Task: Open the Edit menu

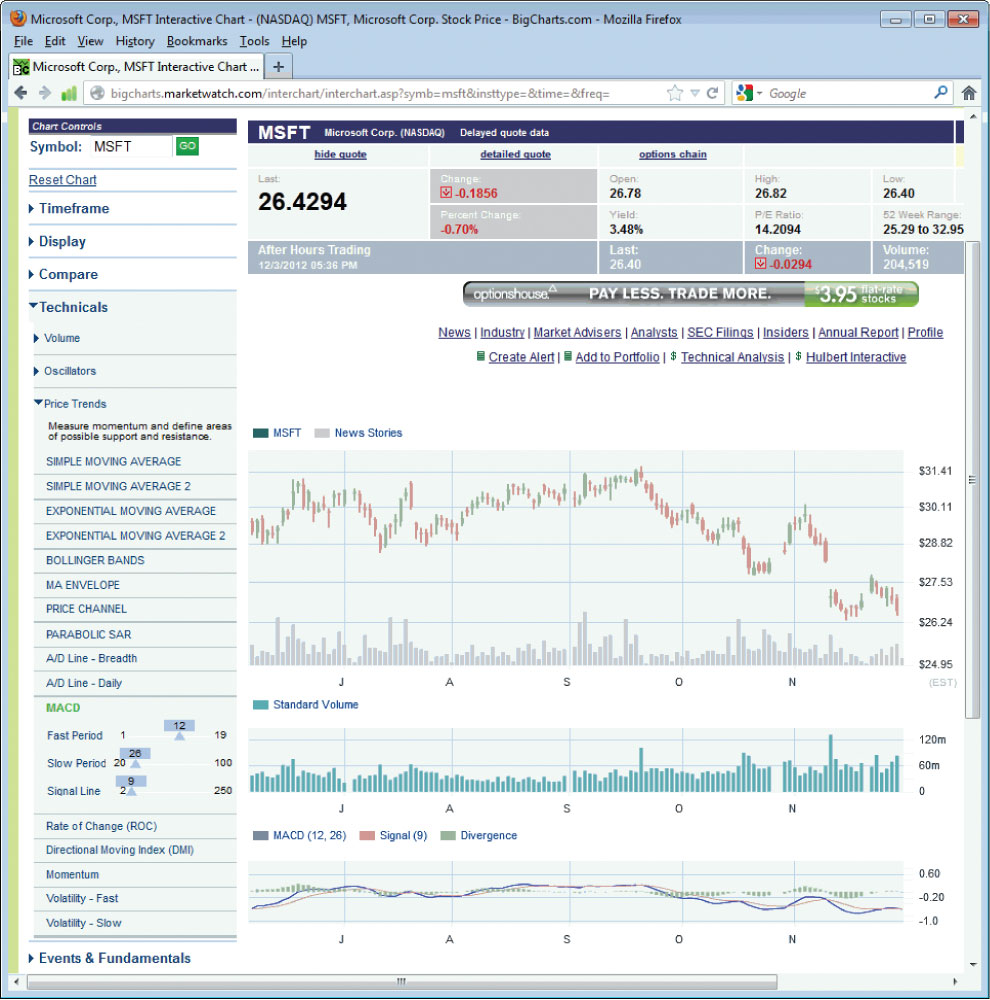Action: (x=55, y=41)
